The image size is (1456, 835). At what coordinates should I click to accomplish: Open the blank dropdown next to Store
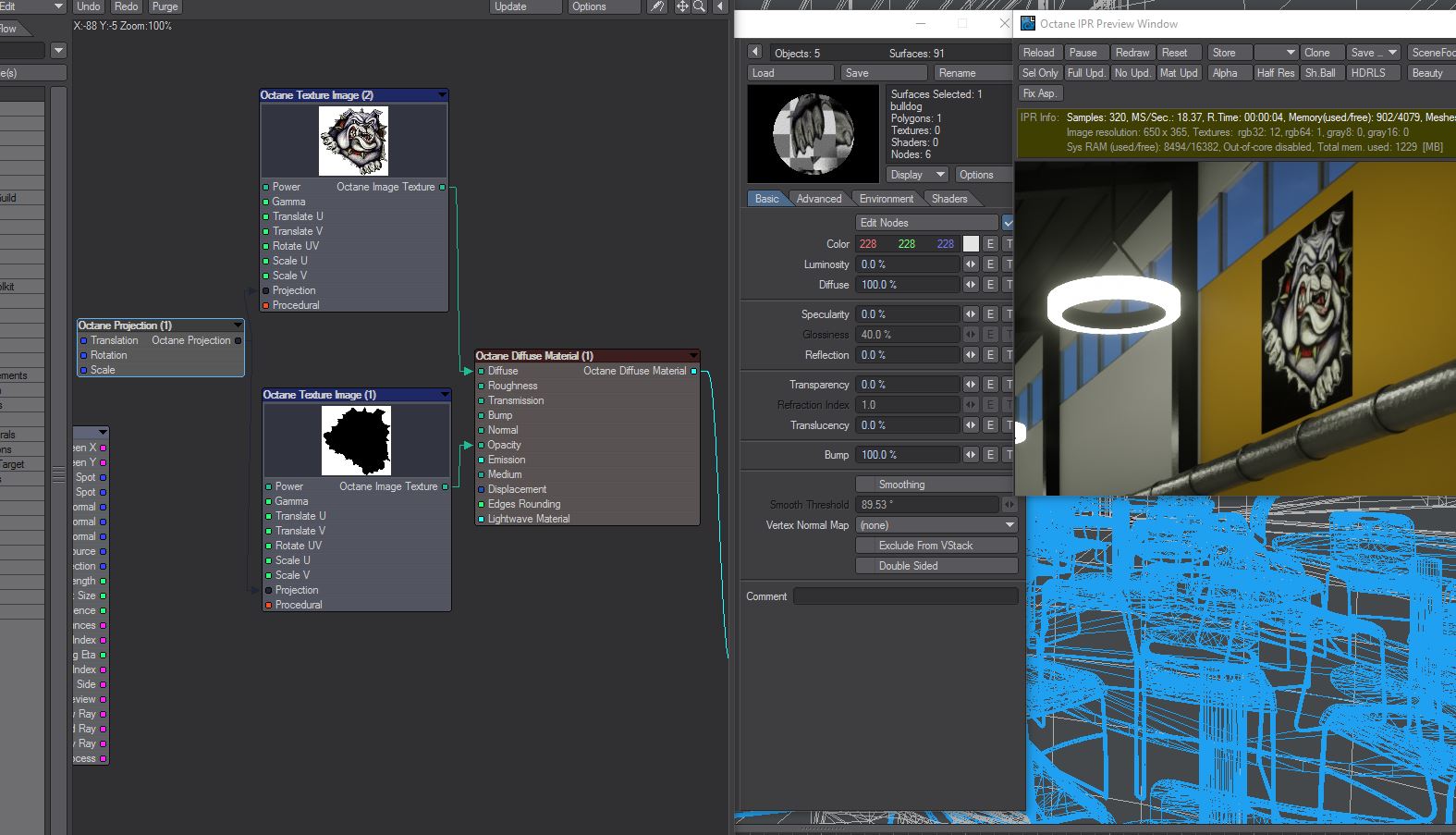(x=1276, y=53)
